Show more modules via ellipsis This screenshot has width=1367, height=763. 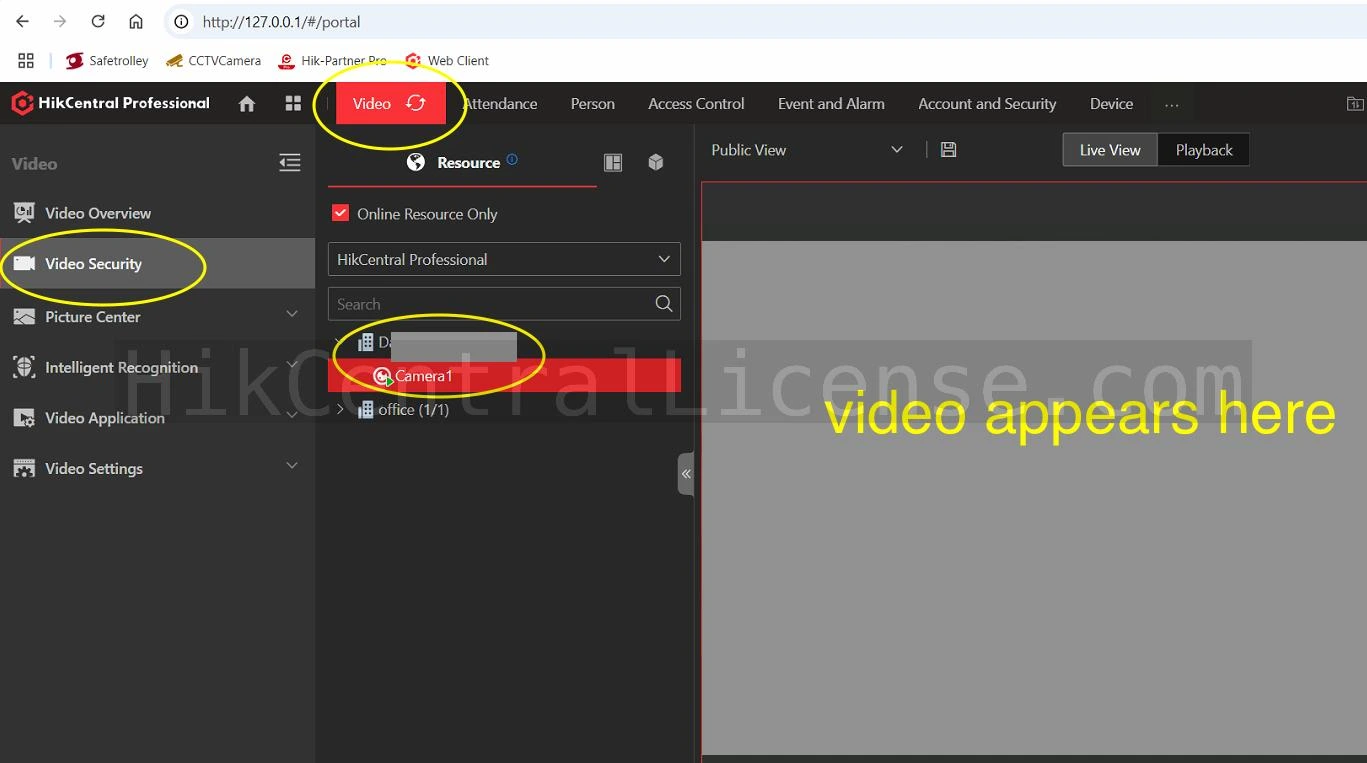[1172, 104]
